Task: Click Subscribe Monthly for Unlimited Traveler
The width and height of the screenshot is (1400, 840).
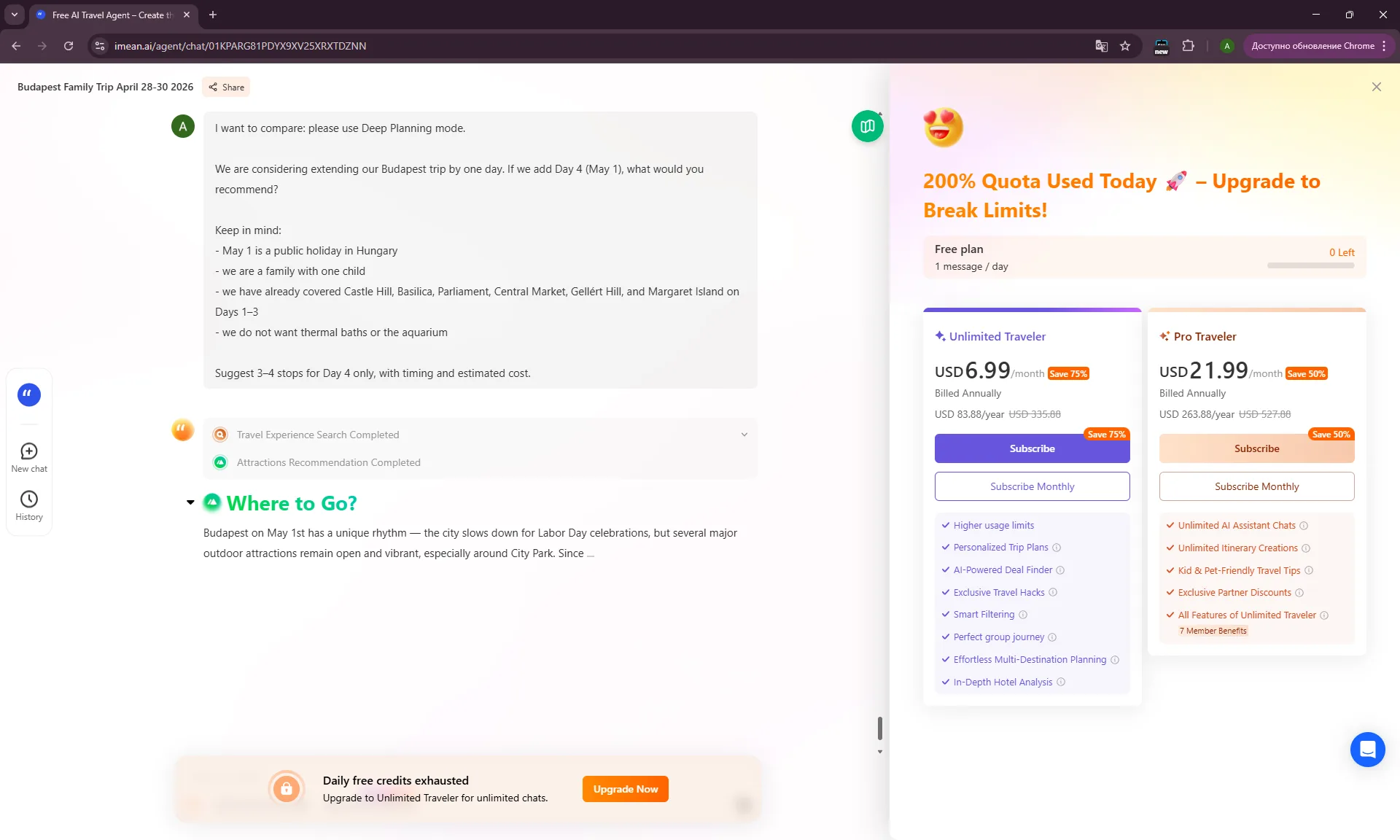Action: [x=1032, y=486]
